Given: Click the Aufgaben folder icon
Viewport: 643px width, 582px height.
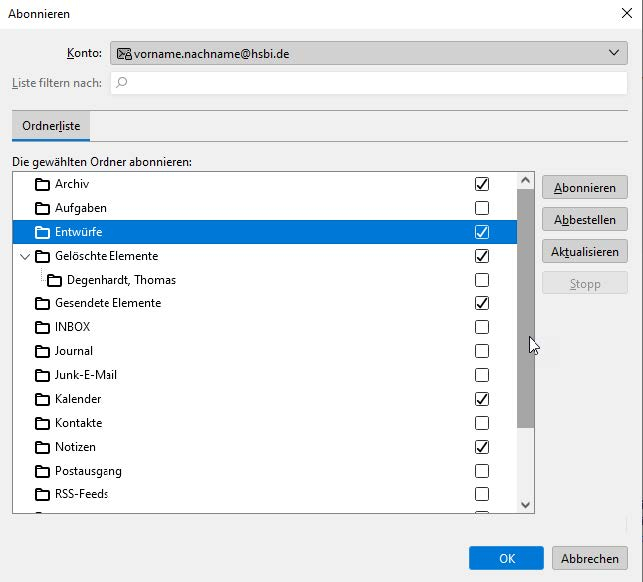Looking at the screenshot, I should pos(42,208).
